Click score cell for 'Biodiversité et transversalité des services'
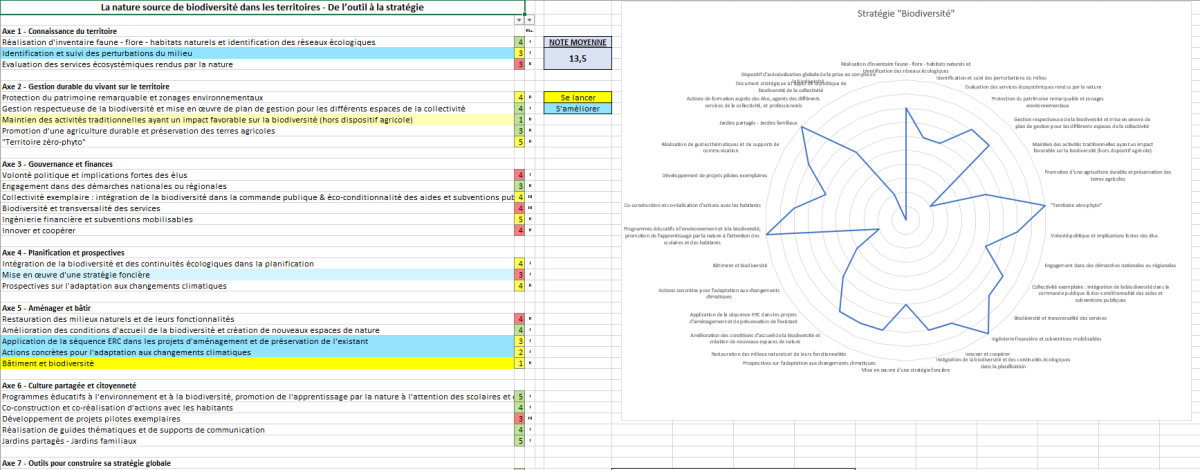The height and width of the screenshot is (470, 1200). tap(520, 208)
